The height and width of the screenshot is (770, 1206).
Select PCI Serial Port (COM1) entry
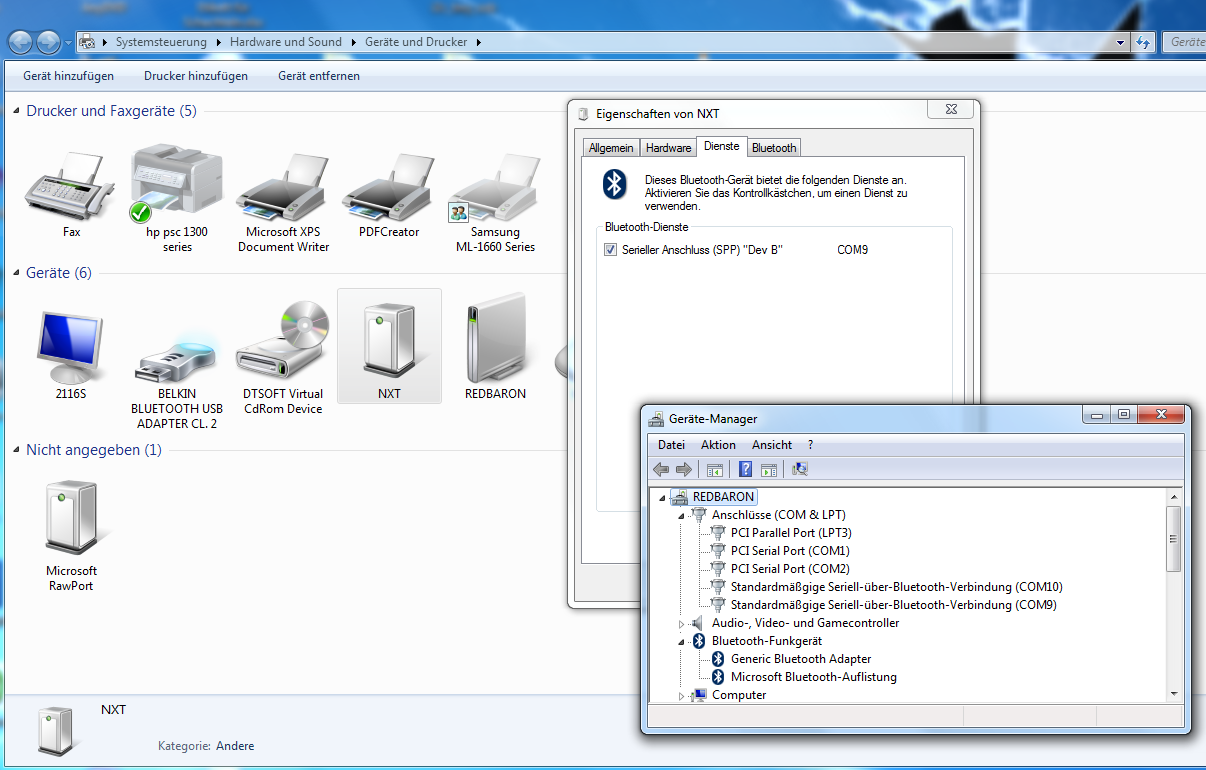pos(780,551)
